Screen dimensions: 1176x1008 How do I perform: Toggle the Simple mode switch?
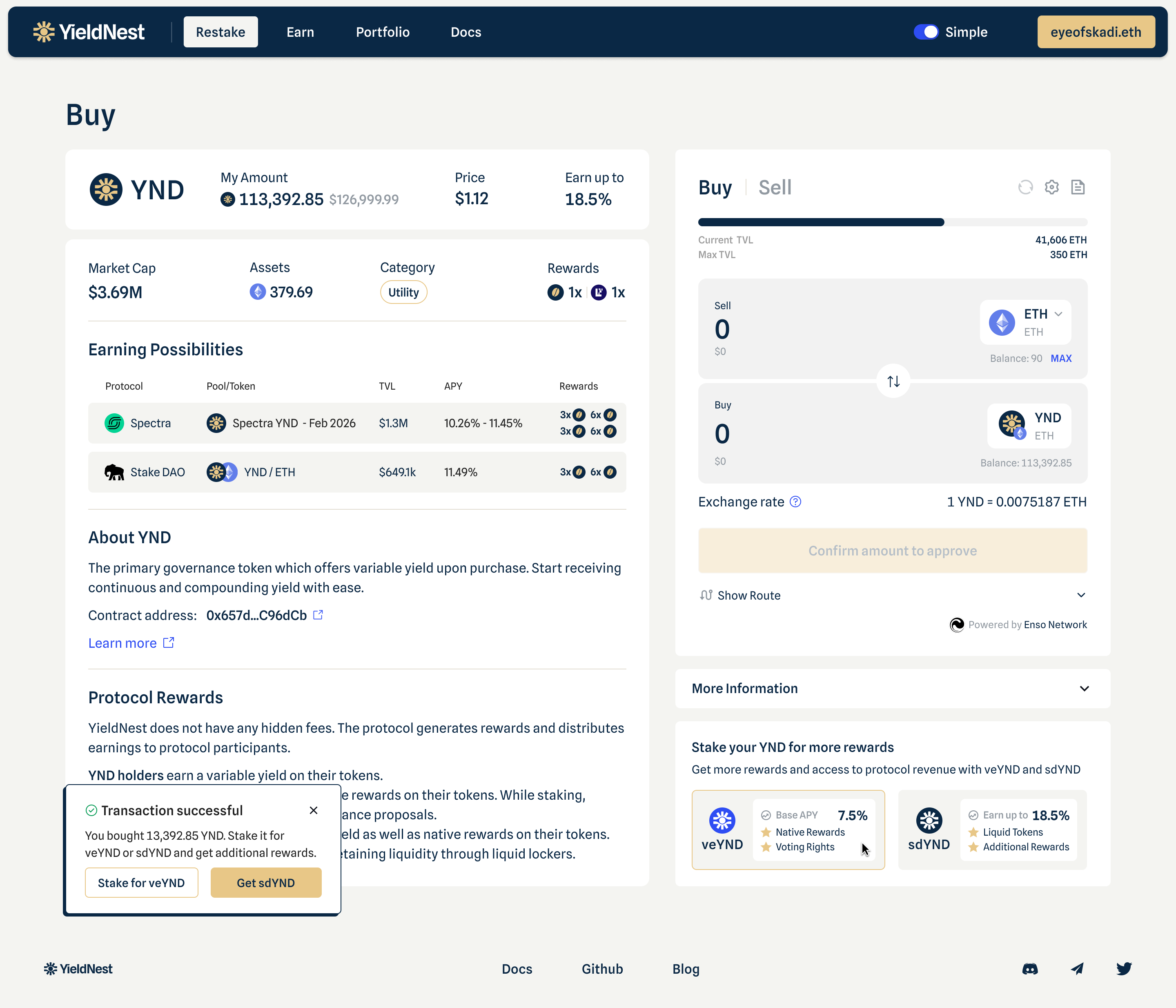tap(926, 32)
